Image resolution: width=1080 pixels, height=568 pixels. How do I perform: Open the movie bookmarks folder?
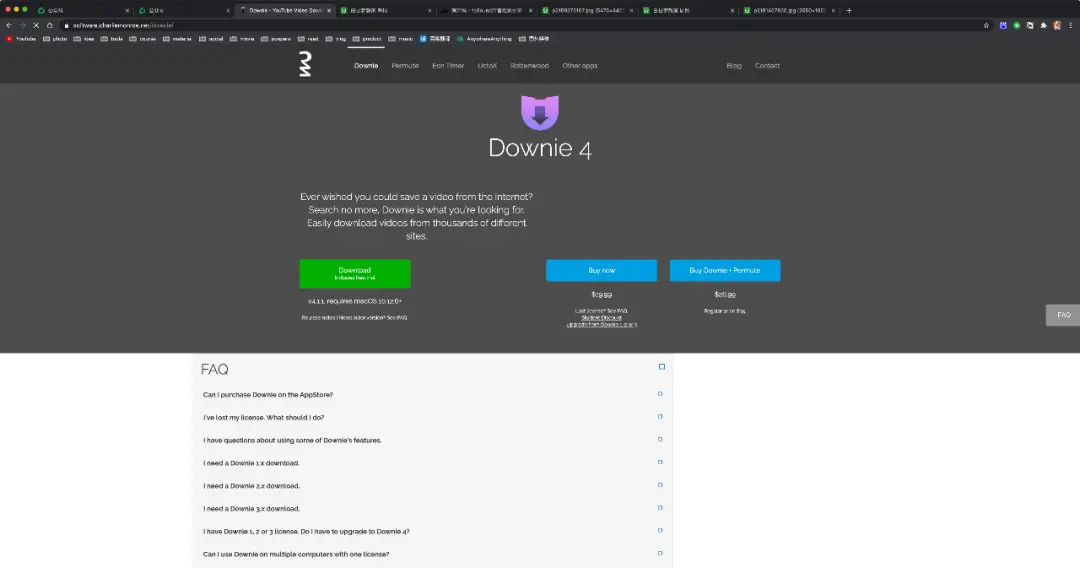click(x=242, y=39)
